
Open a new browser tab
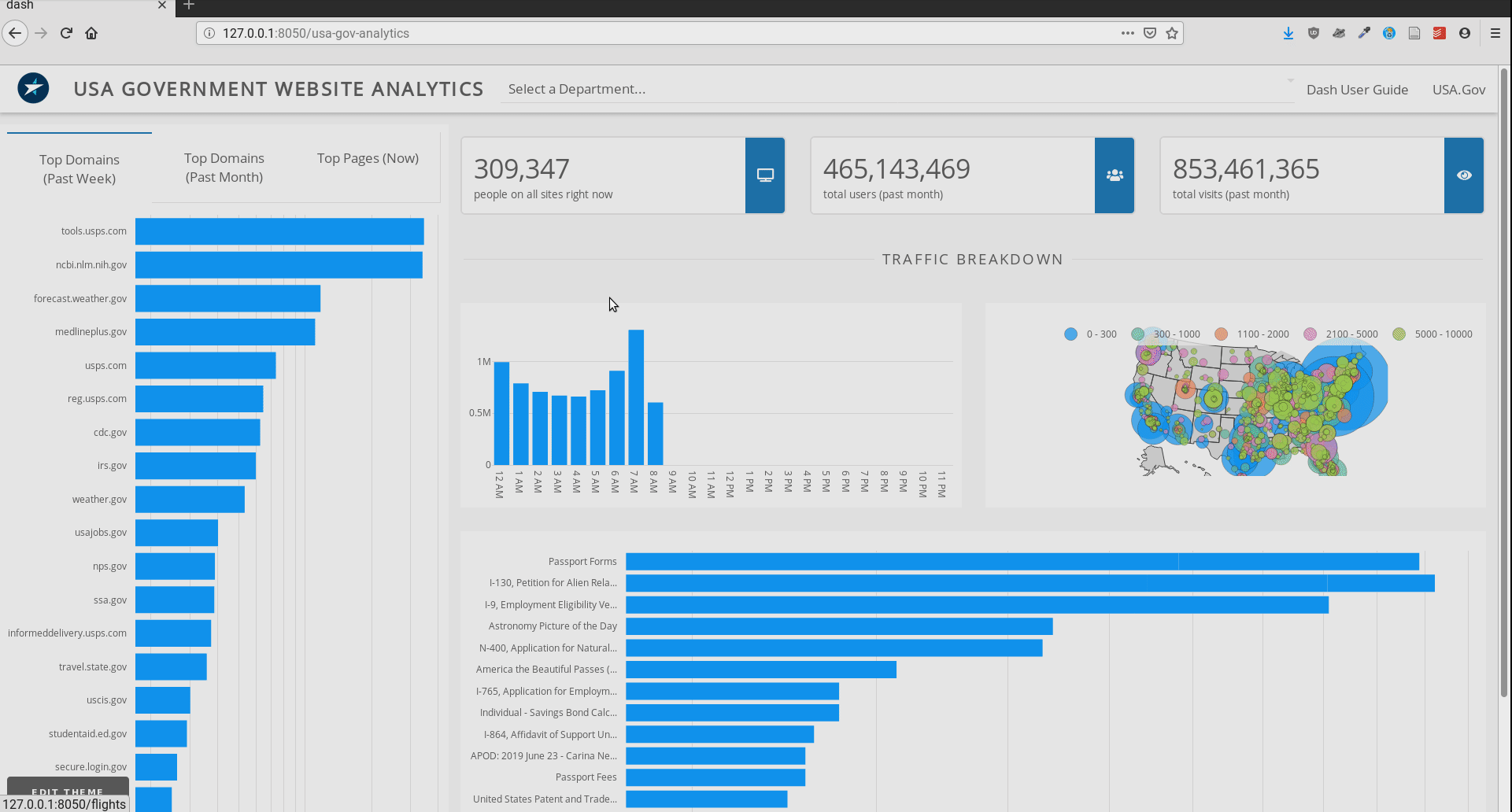pyautogui.click(x=189, y=6)
